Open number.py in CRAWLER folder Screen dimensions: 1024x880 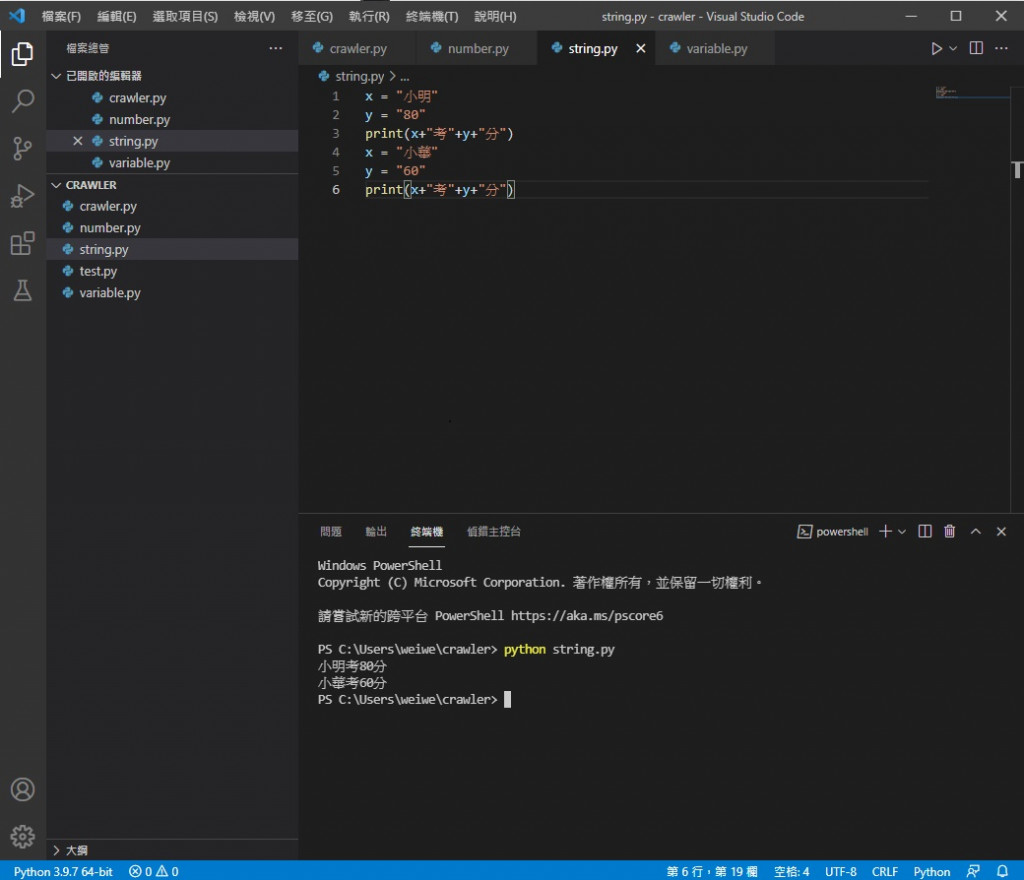click(x=172, y=228)
